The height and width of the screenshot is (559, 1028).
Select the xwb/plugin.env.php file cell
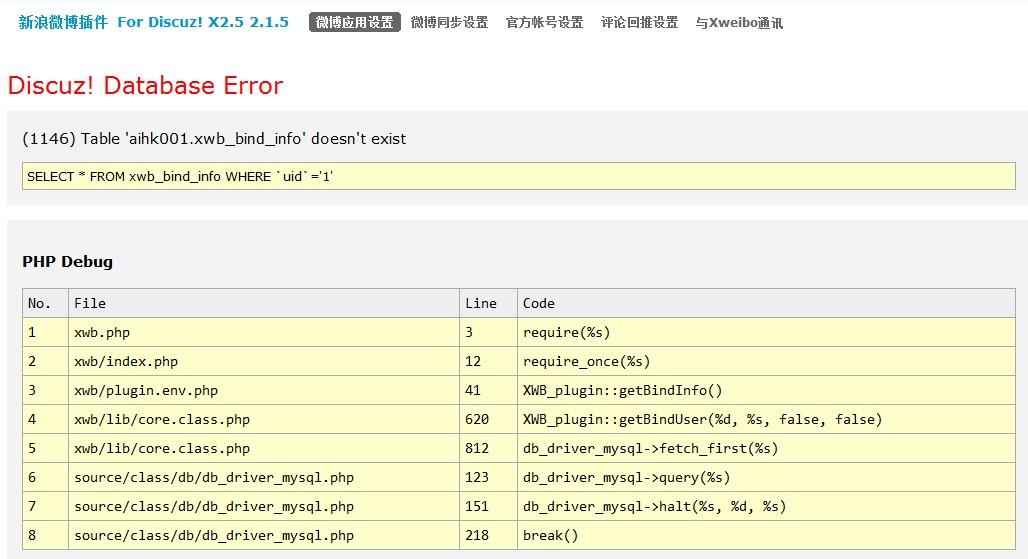(x=264, y=391)
